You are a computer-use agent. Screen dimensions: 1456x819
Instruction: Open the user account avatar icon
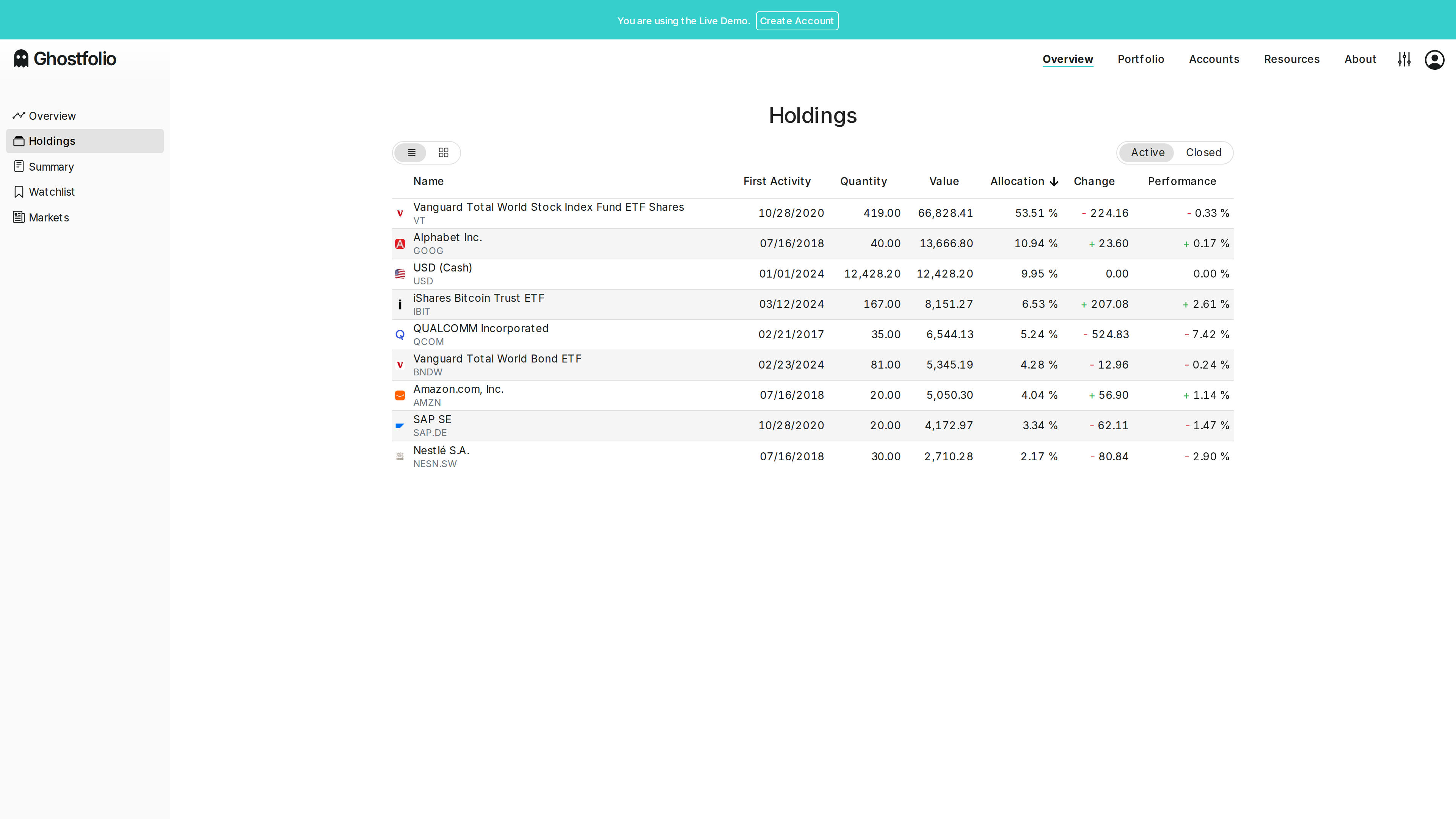tap(1434, 60)
